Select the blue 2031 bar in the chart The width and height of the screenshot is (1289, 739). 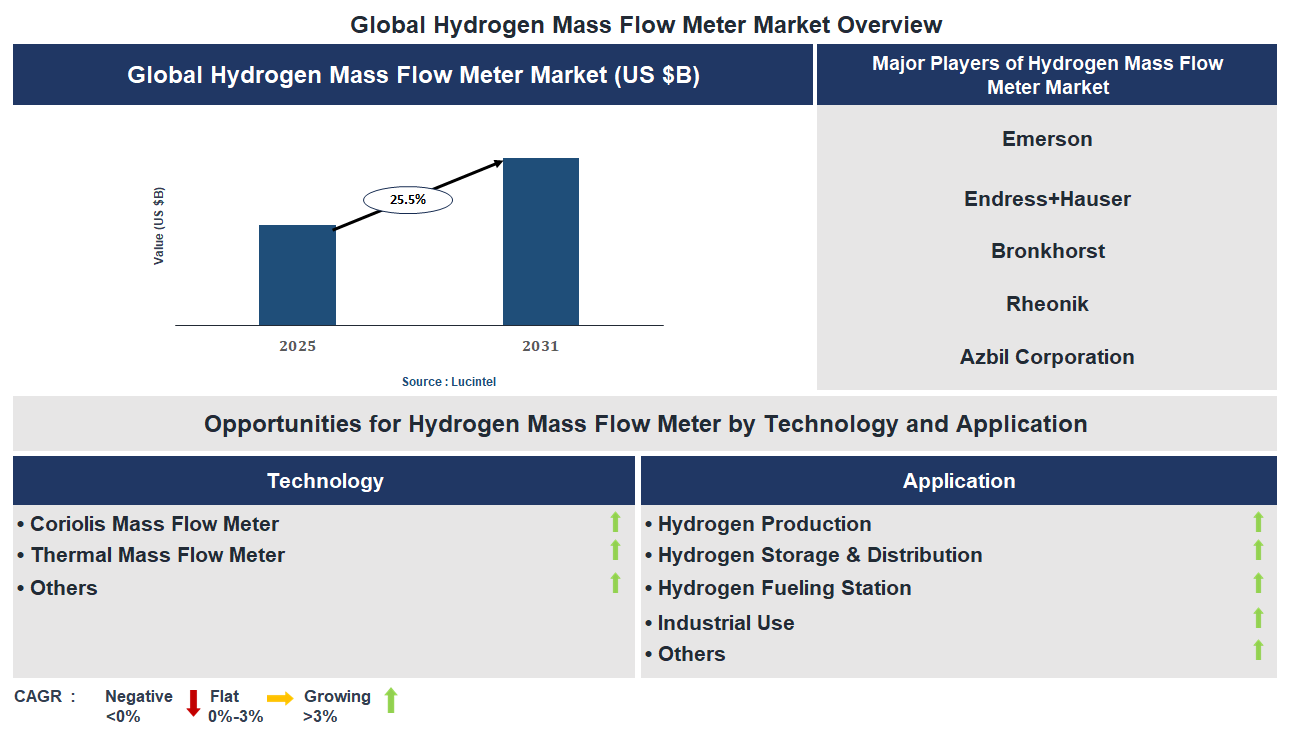(x=540, y=240)
